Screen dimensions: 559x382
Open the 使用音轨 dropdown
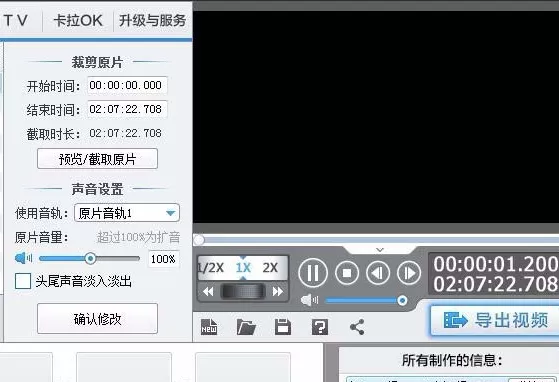(127, 213)
